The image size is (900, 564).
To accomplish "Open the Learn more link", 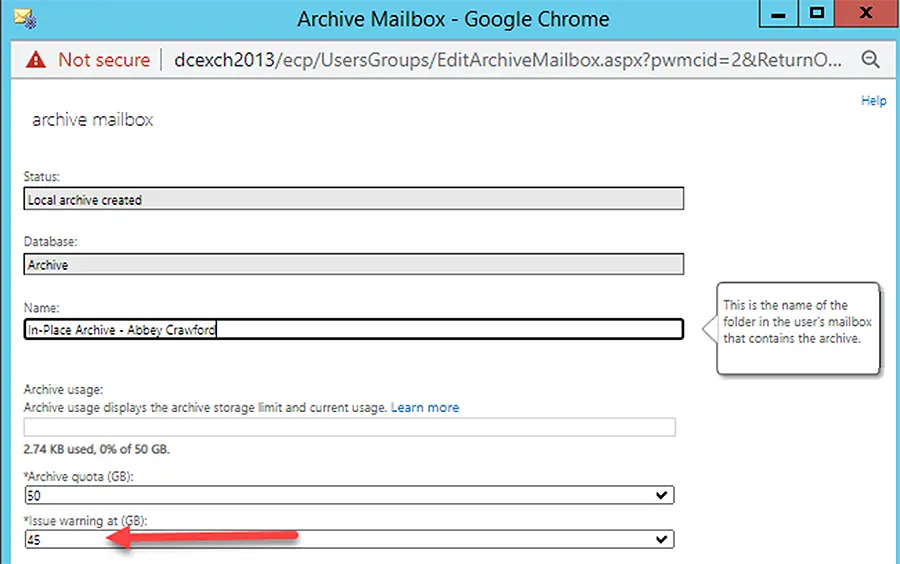I will coord(425,407).
